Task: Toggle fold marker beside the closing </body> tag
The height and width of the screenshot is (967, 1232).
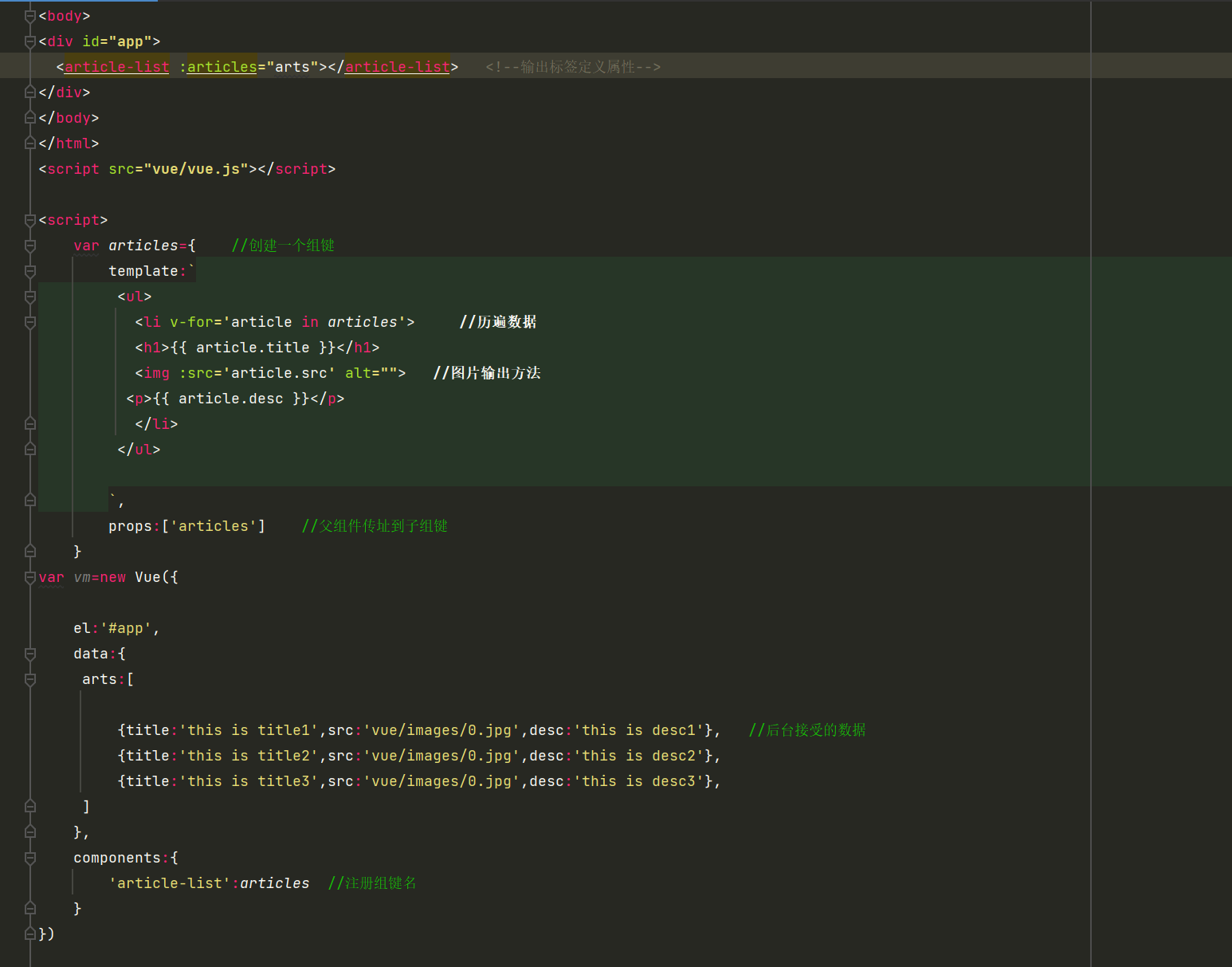Action: click(30, 118)
